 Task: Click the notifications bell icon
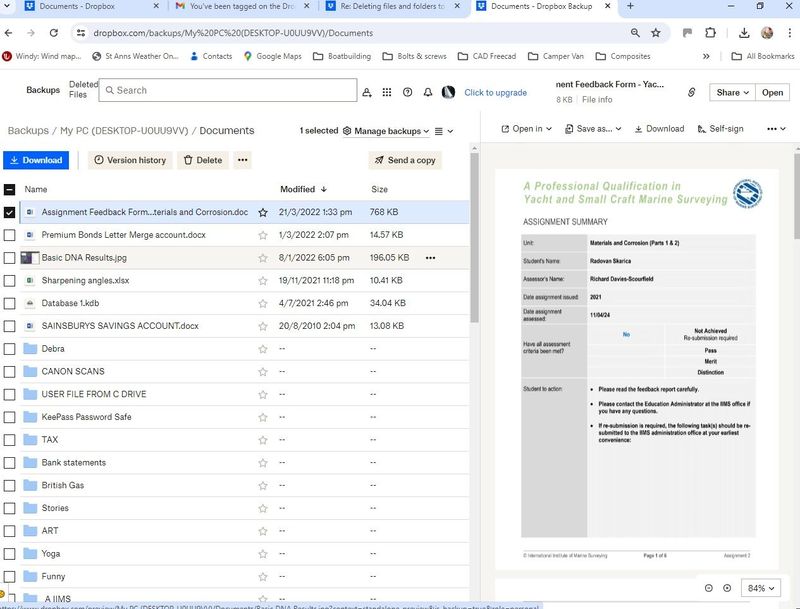point(428,92)
